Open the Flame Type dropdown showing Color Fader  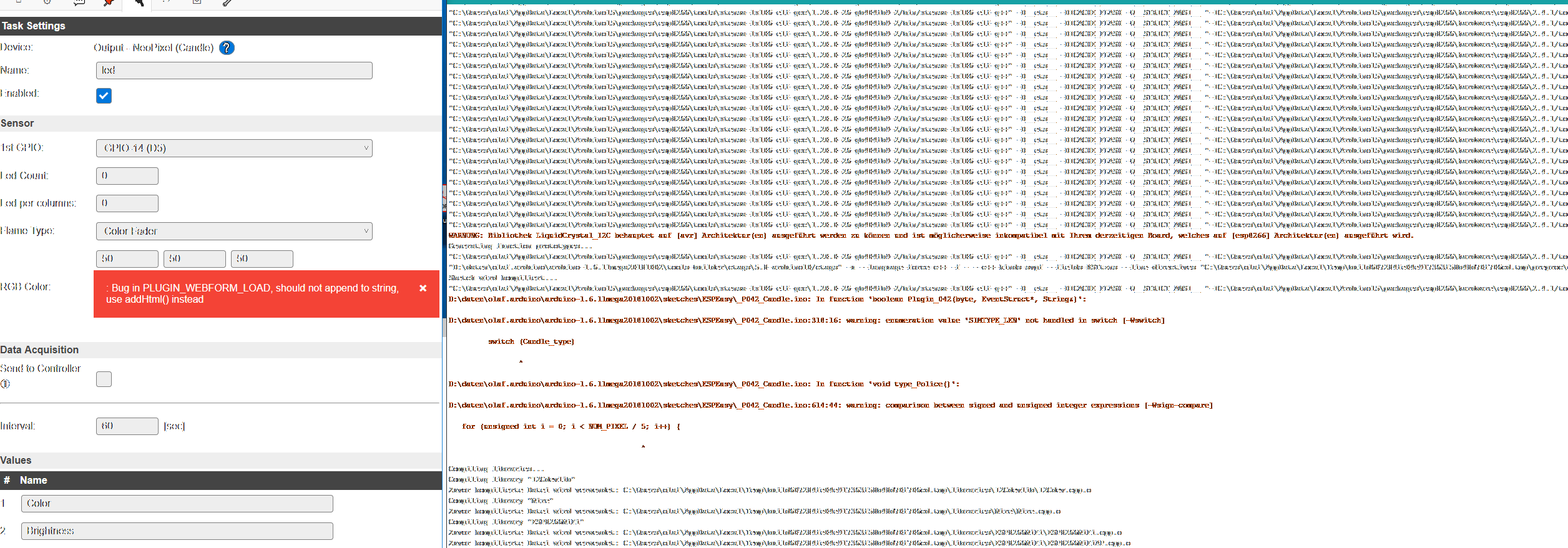234,231
